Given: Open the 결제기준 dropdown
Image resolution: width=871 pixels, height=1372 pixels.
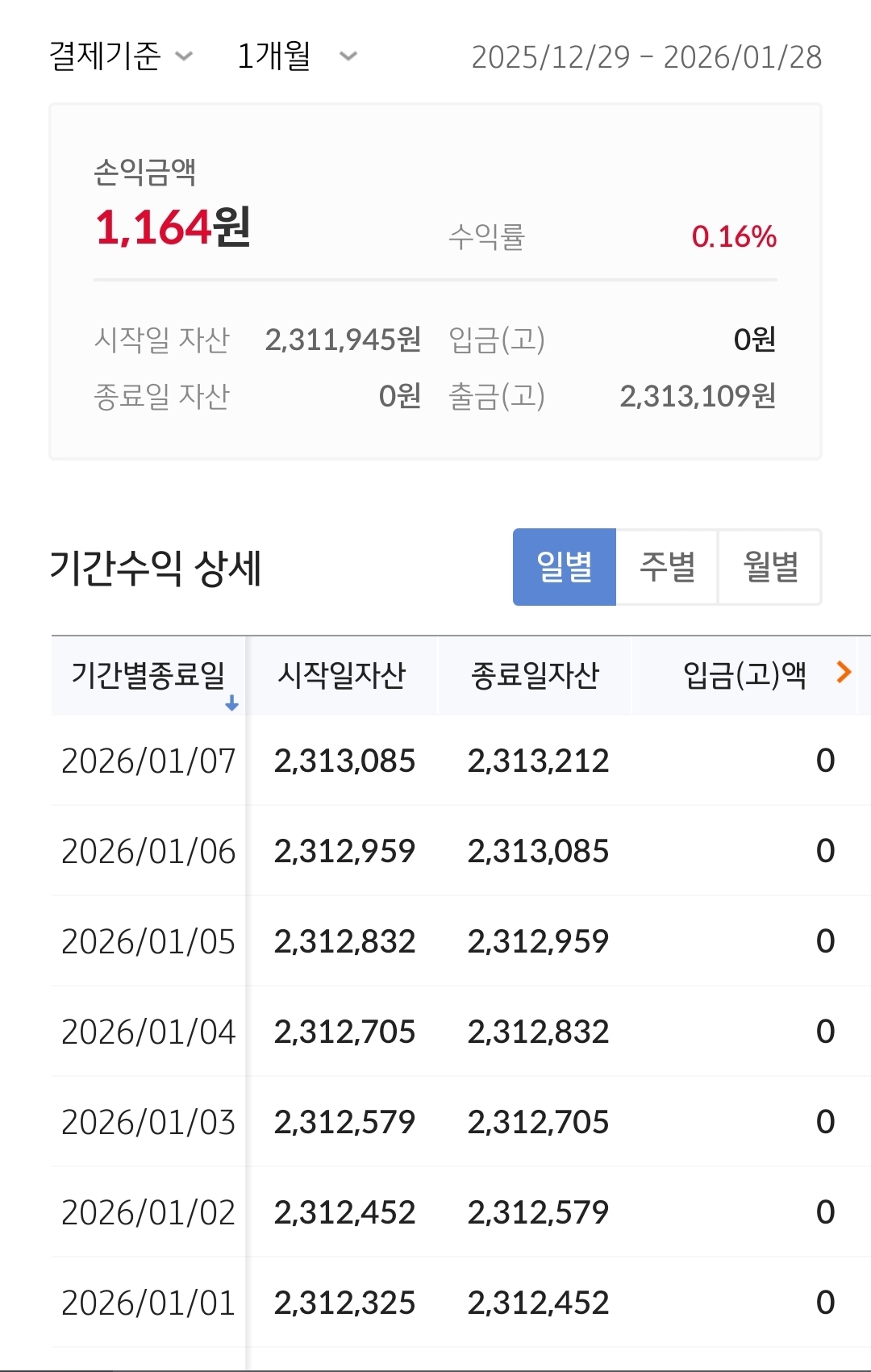Looking at the screenshot, I should [121, 56].
